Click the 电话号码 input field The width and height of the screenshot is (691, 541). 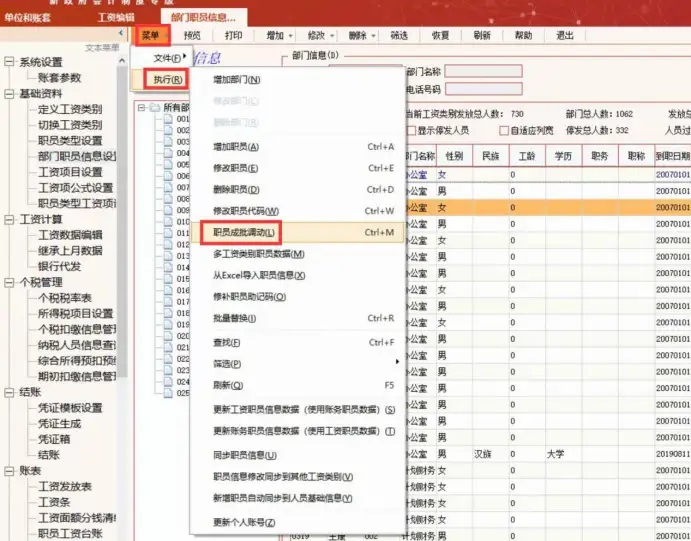click(483, 89)
